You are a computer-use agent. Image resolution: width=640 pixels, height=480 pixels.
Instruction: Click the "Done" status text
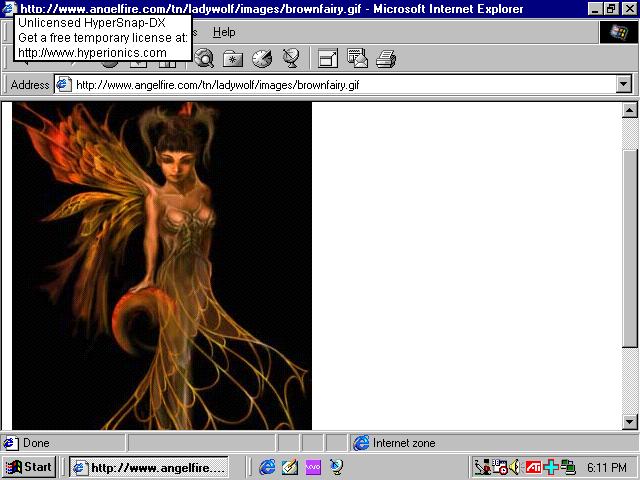(36, 443)
